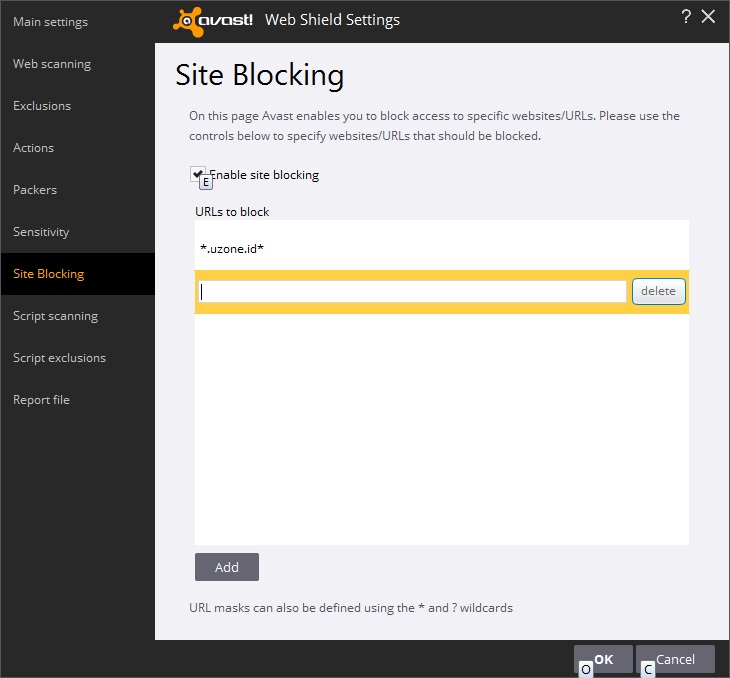Open Report file settings

tap(41, 400)
